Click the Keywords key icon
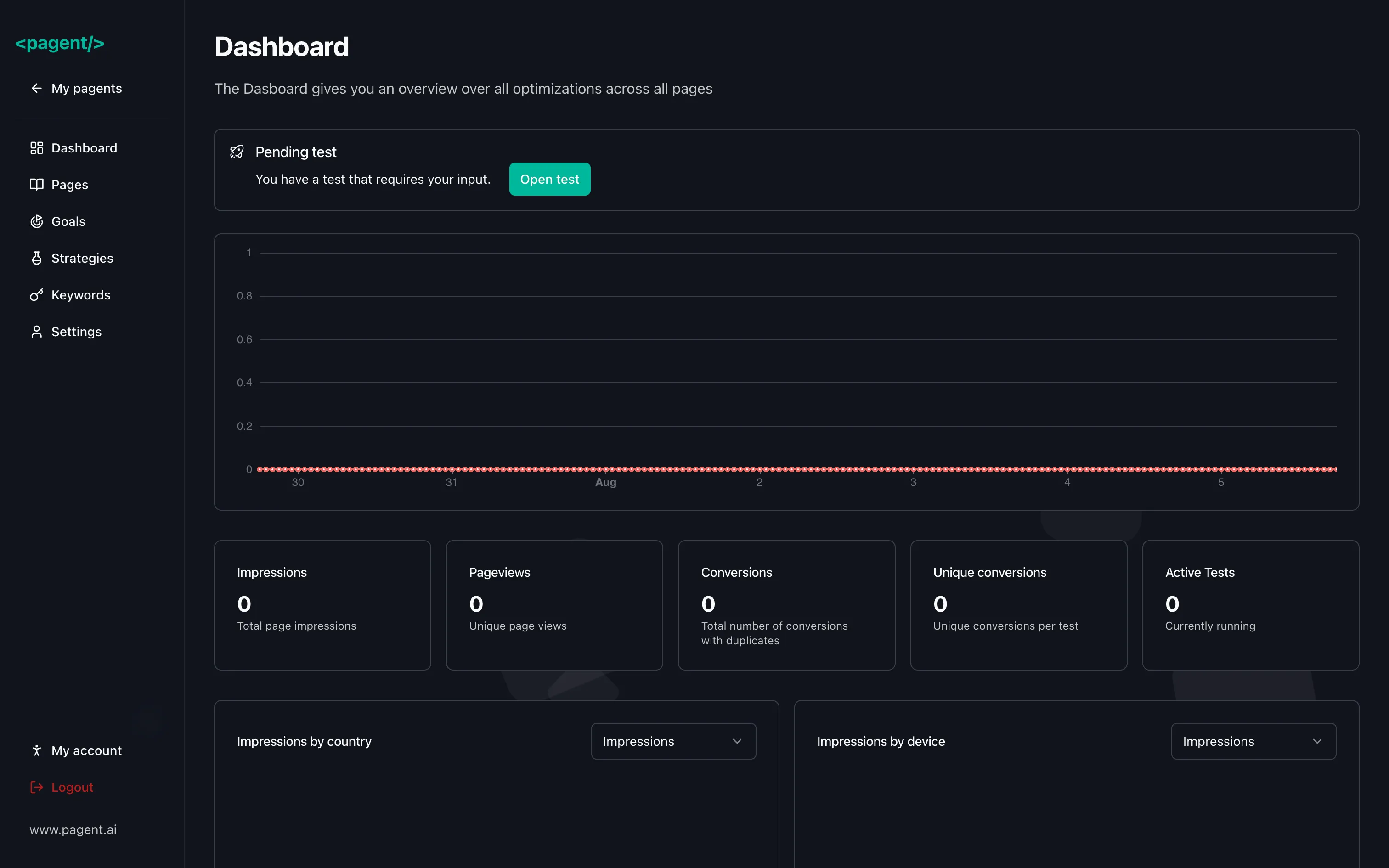This screenshot has height=868, width=1389. [x=37, y=295]
